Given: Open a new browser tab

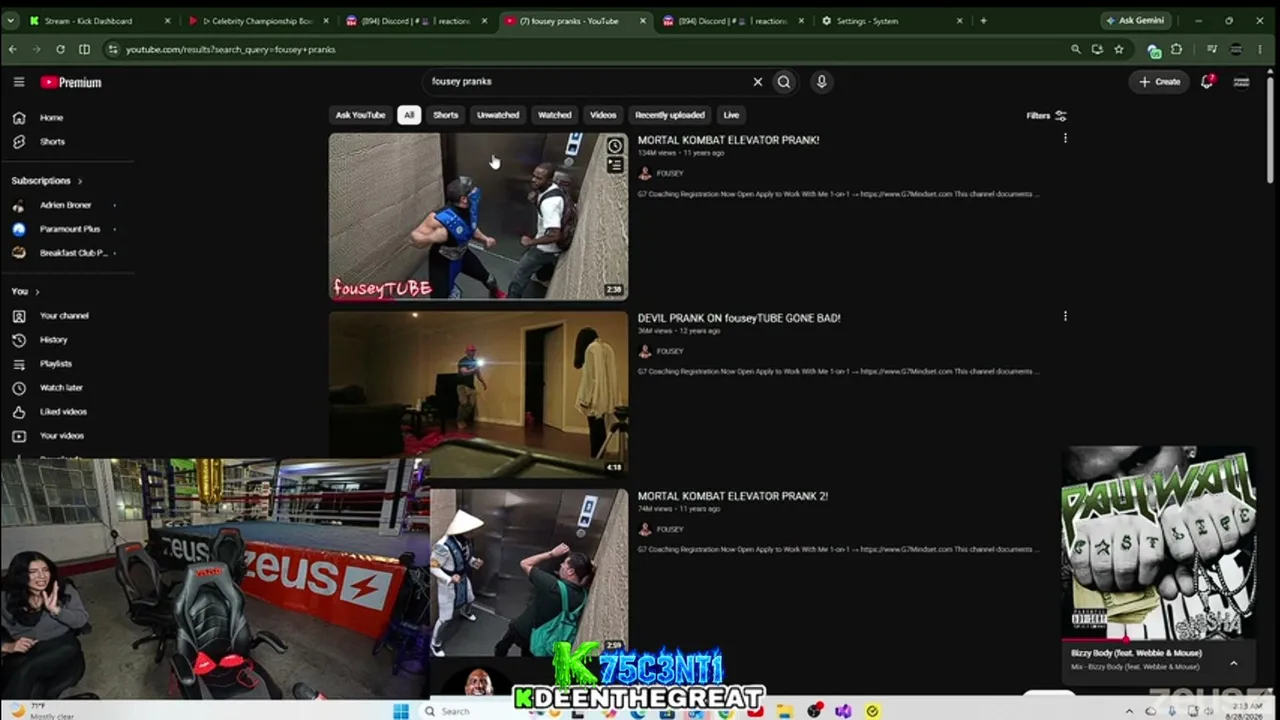Looking at the screenshot, I should pyautogui.click(x=983, y=20).
